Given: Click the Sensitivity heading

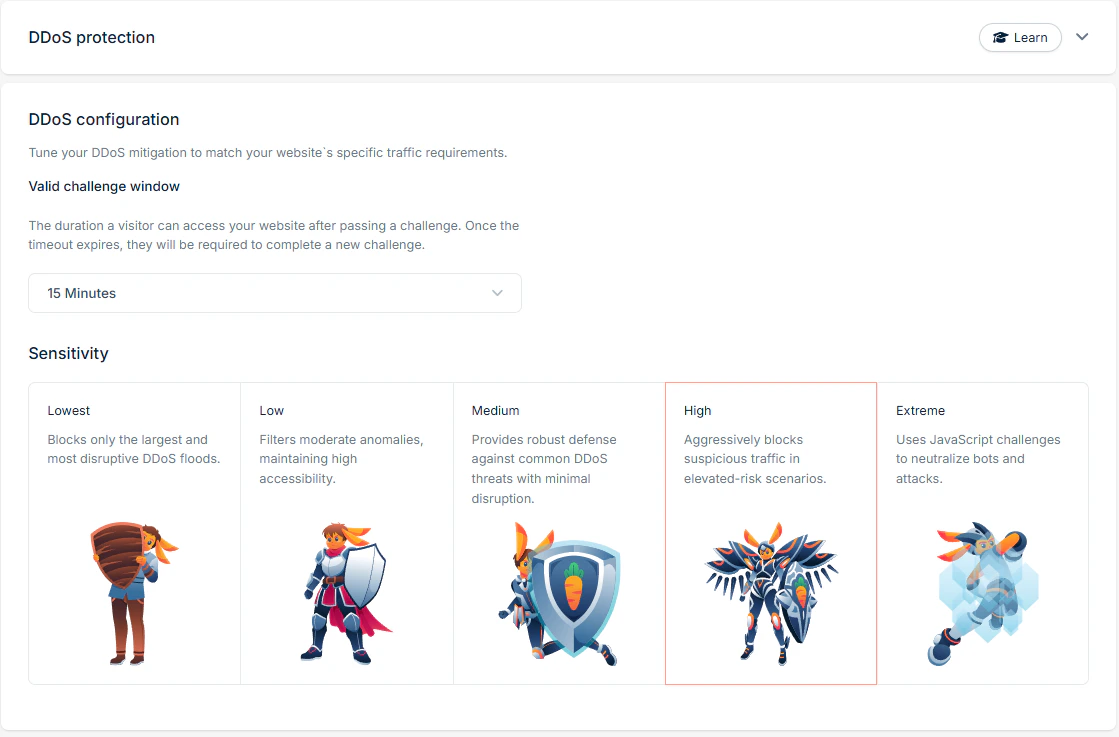Looking at the screenshot, I should point(69,353).
